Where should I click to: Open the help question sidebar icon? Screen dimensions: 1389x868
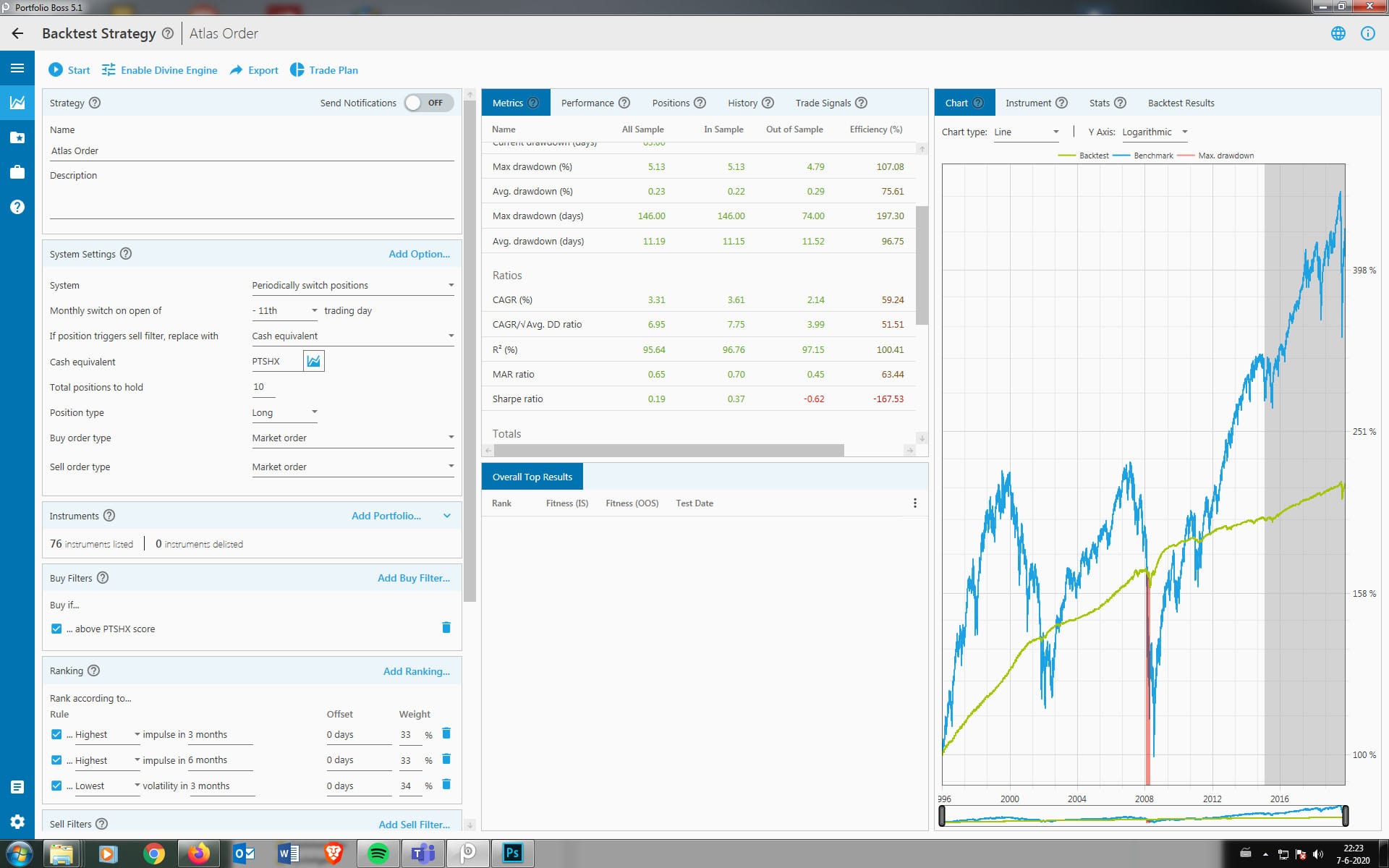pyautogui.click(x=17, y=207)
